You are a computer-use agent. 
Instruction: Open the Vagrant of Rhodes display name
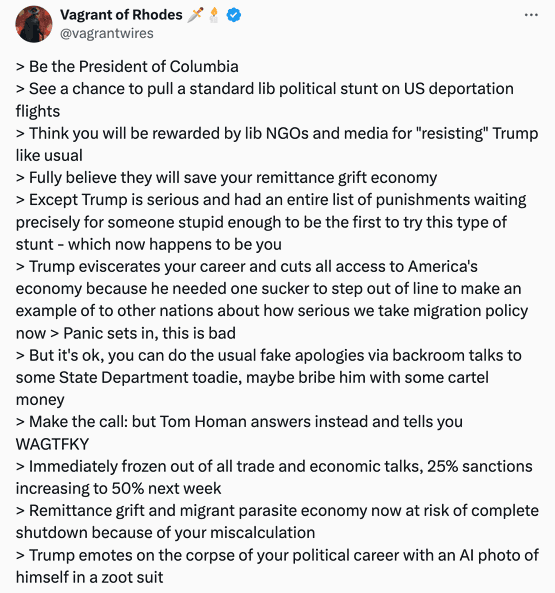pos(121,15)
